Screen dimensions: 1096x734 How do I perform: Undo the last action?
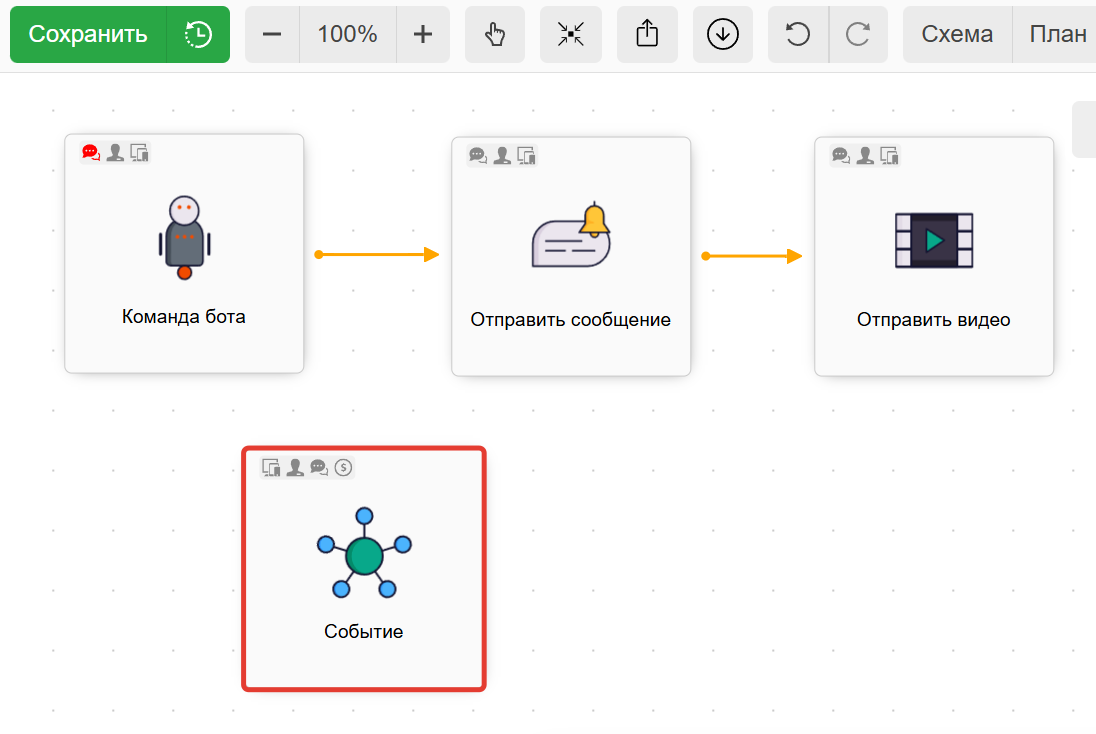tap(798, 34)
